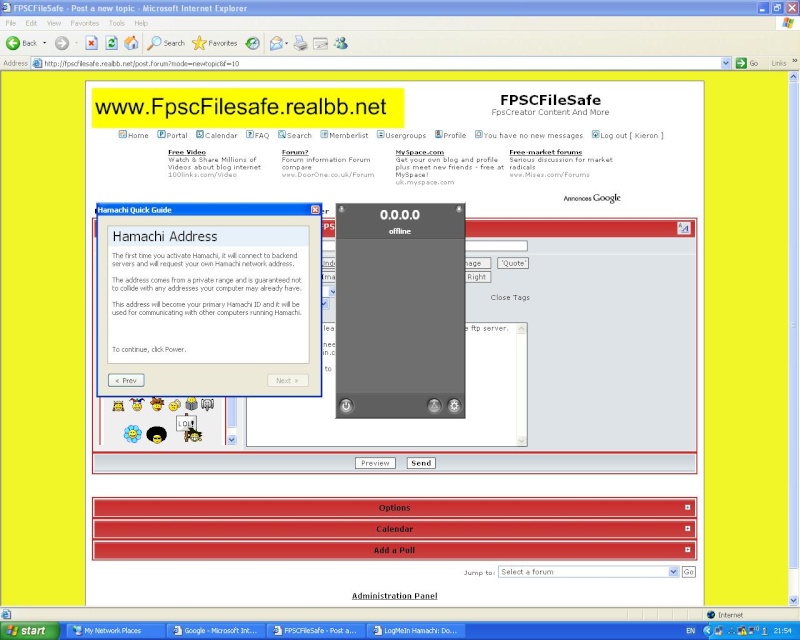
Task: Click Prev in Hamachi Quick Guide
Action: pyautogui.click(x=126, y=380)
